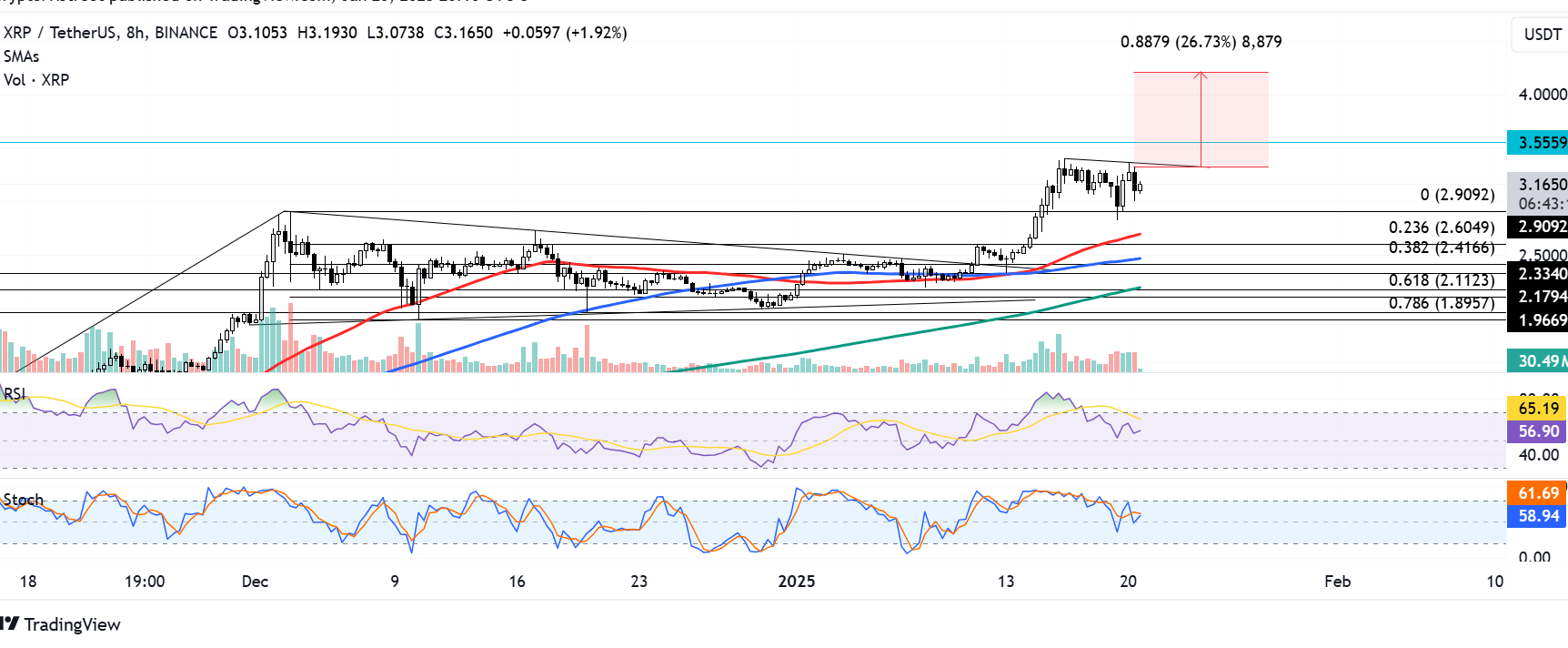Click the 0 (2.9092) Fibonacci level label
This screenshot has width=1568, height=648.
[x=1457, y=195]
